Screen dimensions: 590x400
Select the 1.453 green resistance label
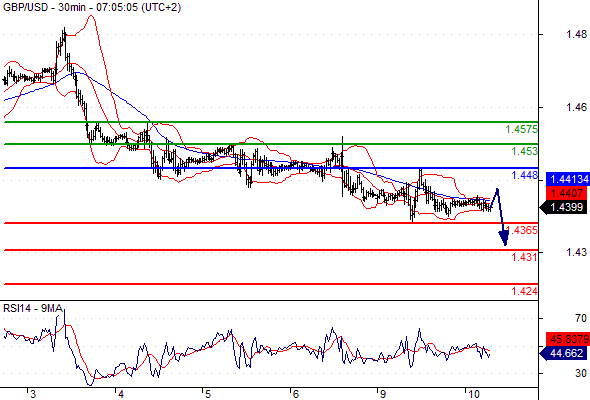point(525,151)
